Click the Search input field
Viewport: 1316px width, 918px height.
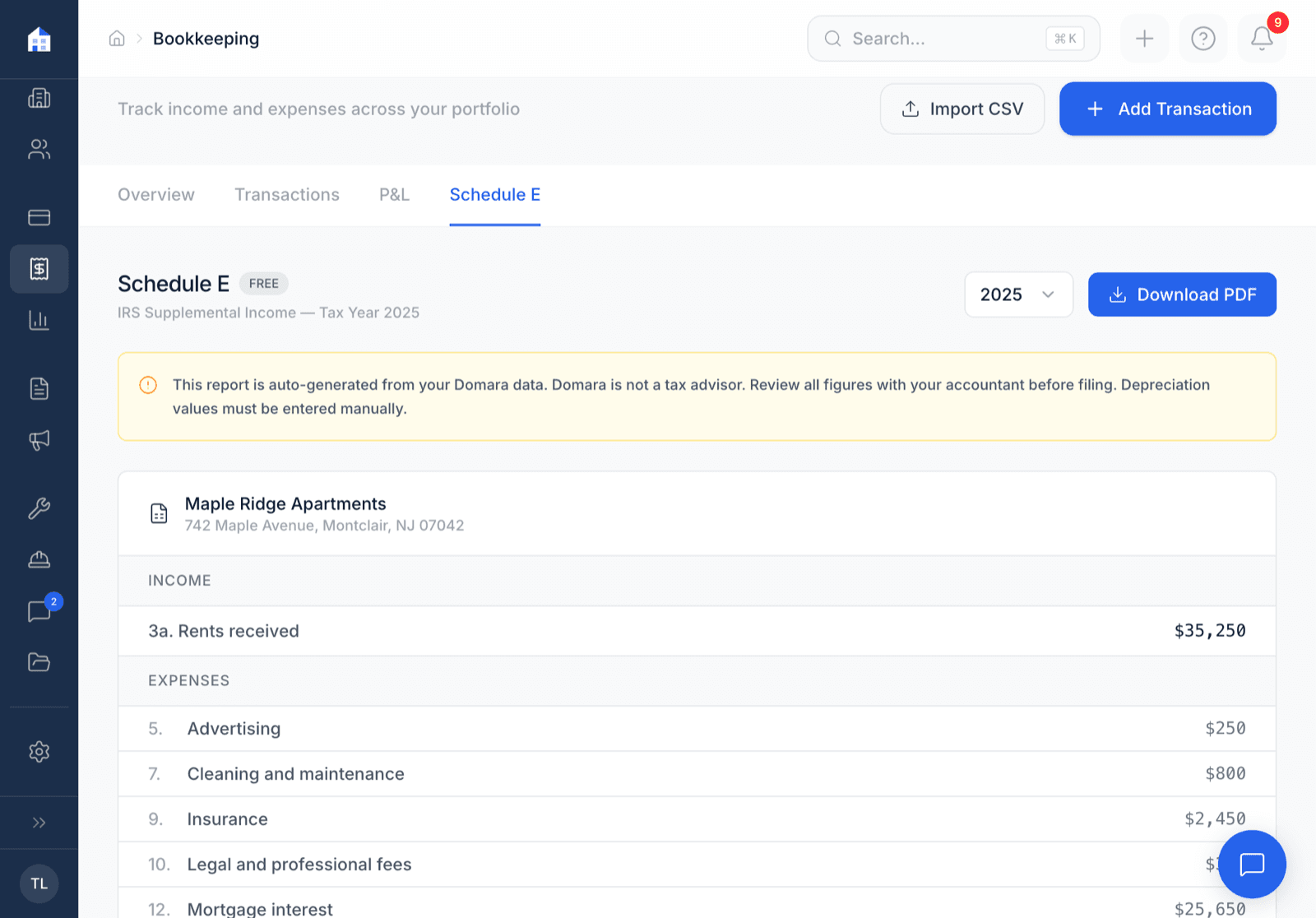946,39
